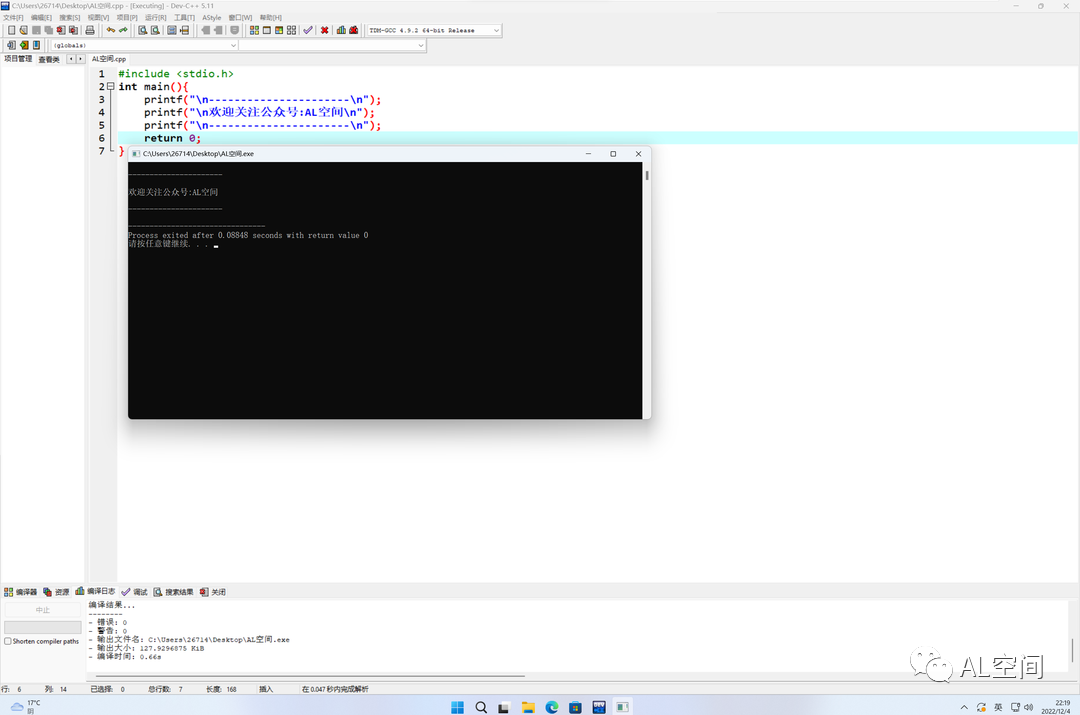Select the AL空间.cpp editor tab
1080x715 pixels.
tap(109, 59)
